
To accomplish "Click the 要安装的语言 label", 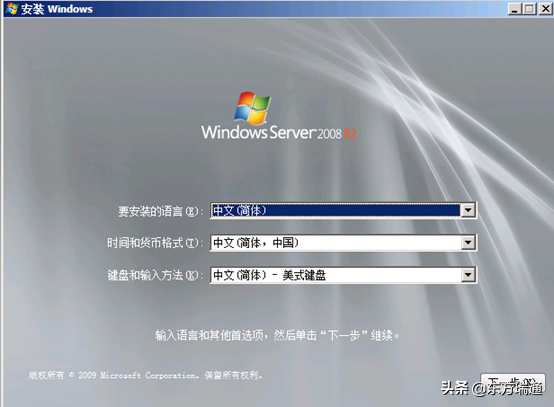I will [161, 211].
